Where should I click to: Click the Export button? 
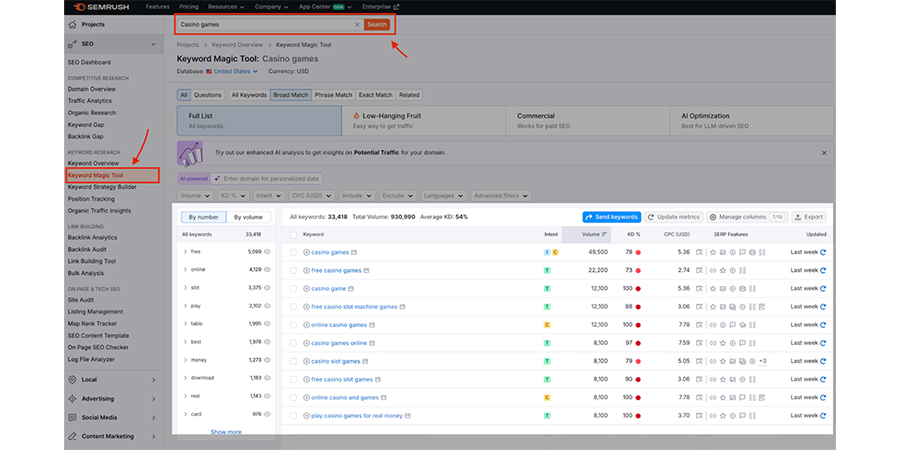coord(809,217)
